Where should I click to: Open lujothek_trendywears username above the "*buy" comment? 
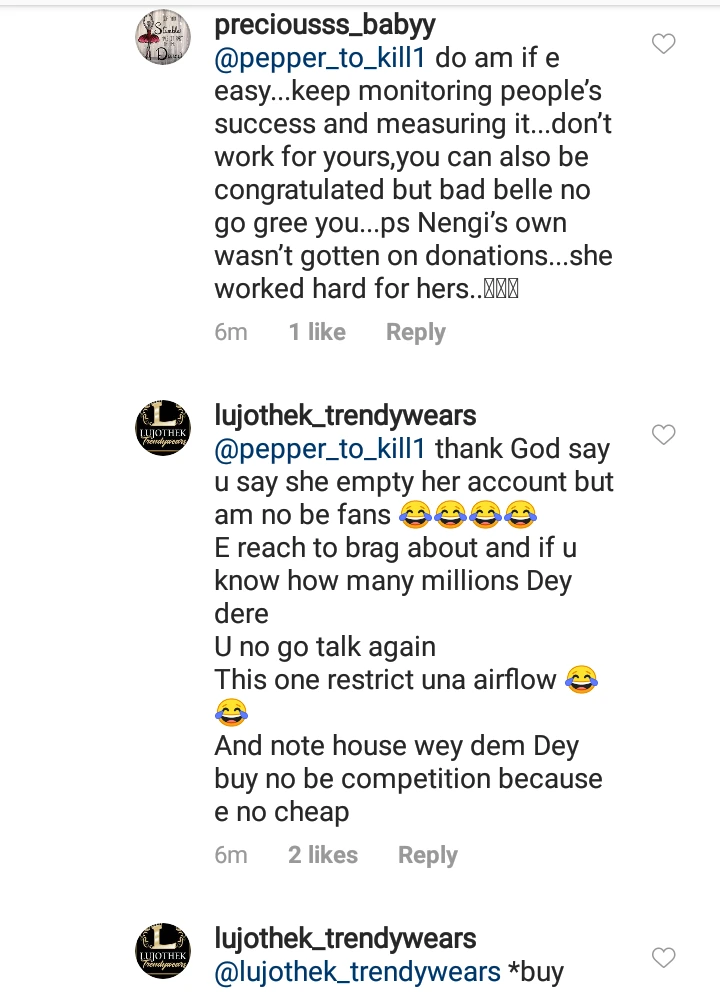(345, 938)
